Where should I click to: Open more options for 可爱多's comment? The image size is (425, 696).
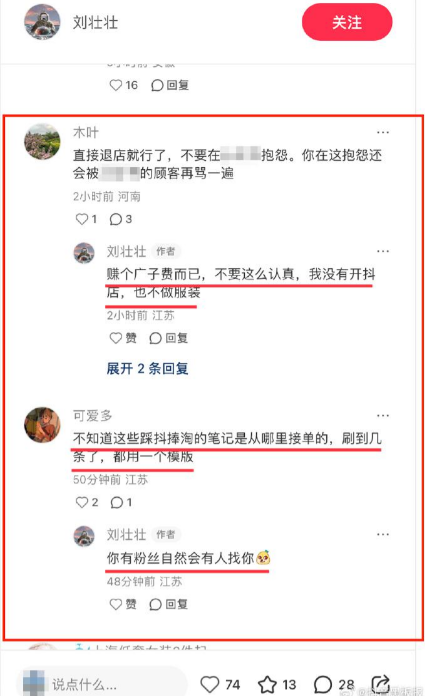[383, 416]
